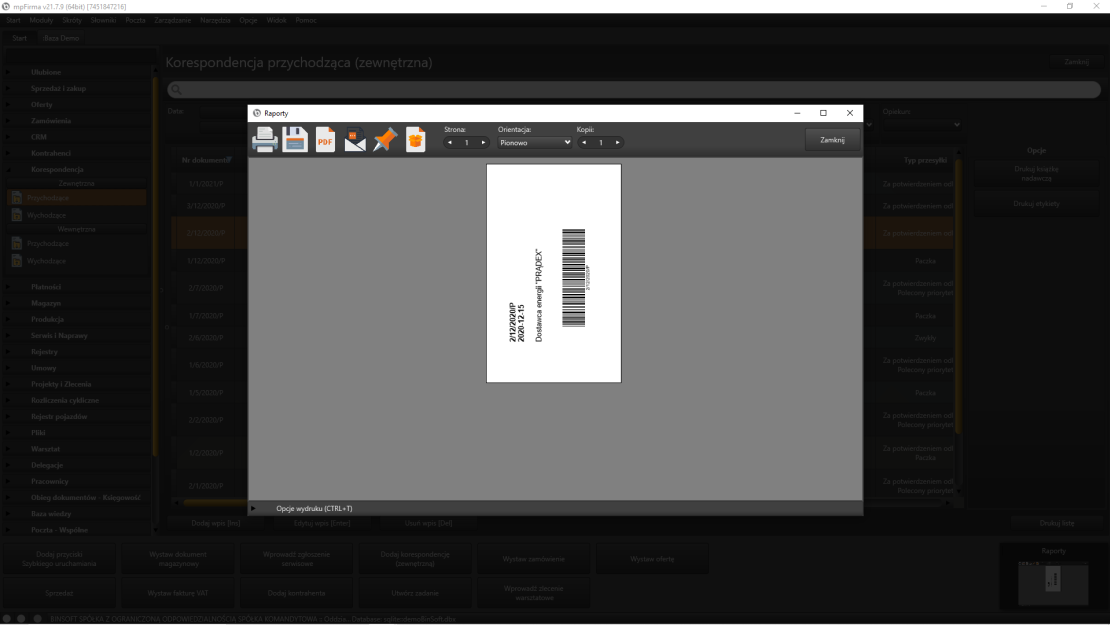Click Drukuj książkę nadawczą button
The height and width of the screenshot is (625, 1110).
[1036, 173]
